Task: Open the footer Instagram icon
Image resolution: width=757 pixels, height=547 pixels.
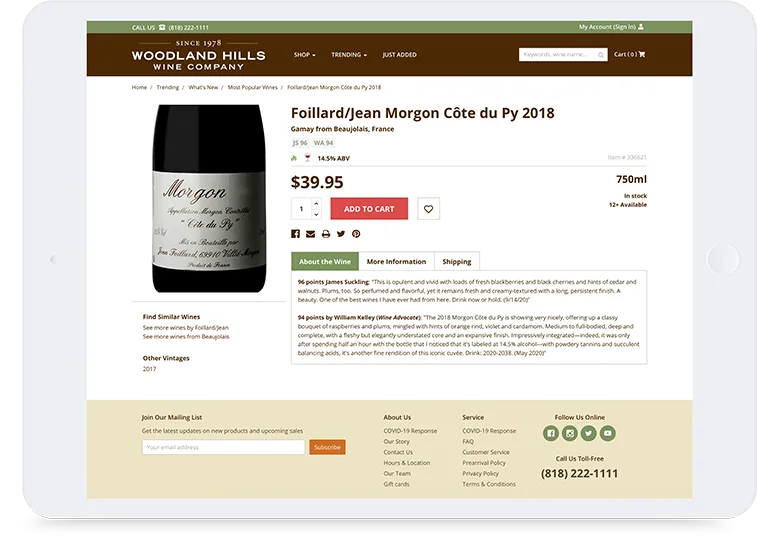Action: (x=569, y=433)
